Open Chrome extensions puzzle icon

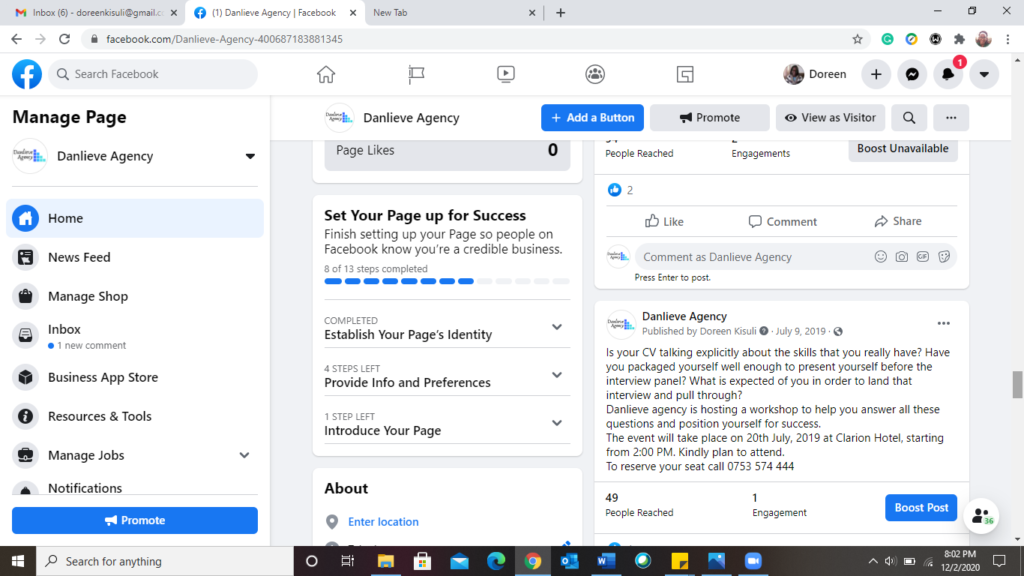coord(959,39)
